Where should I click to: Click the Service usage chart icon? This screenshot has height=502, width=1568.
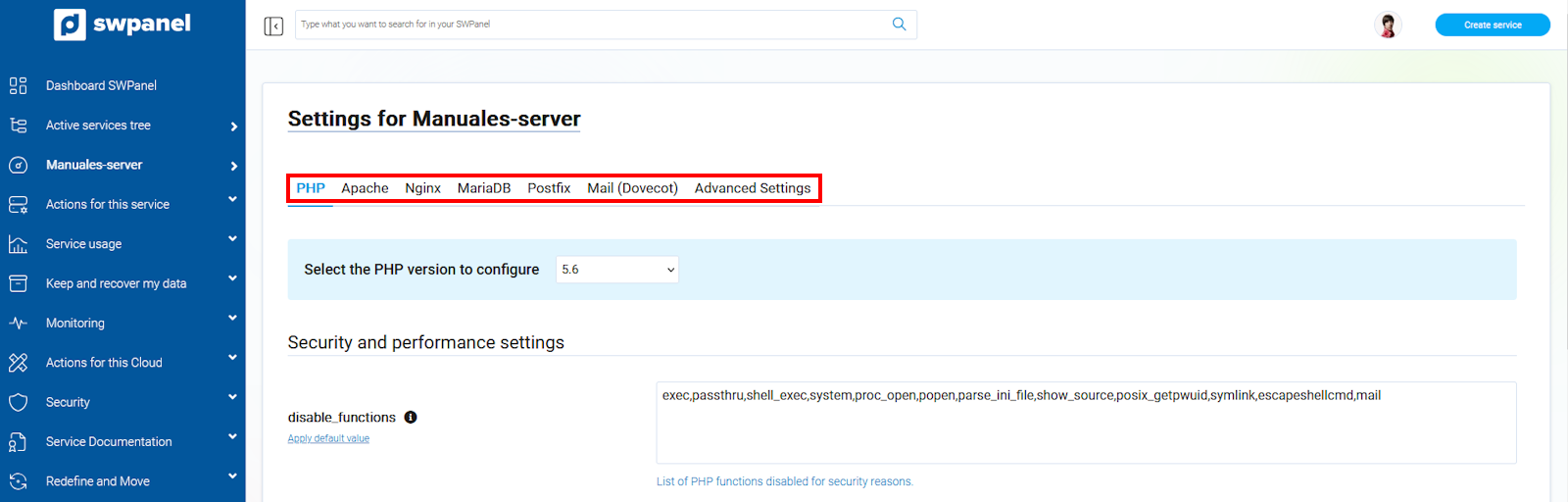tap(18, 244)
